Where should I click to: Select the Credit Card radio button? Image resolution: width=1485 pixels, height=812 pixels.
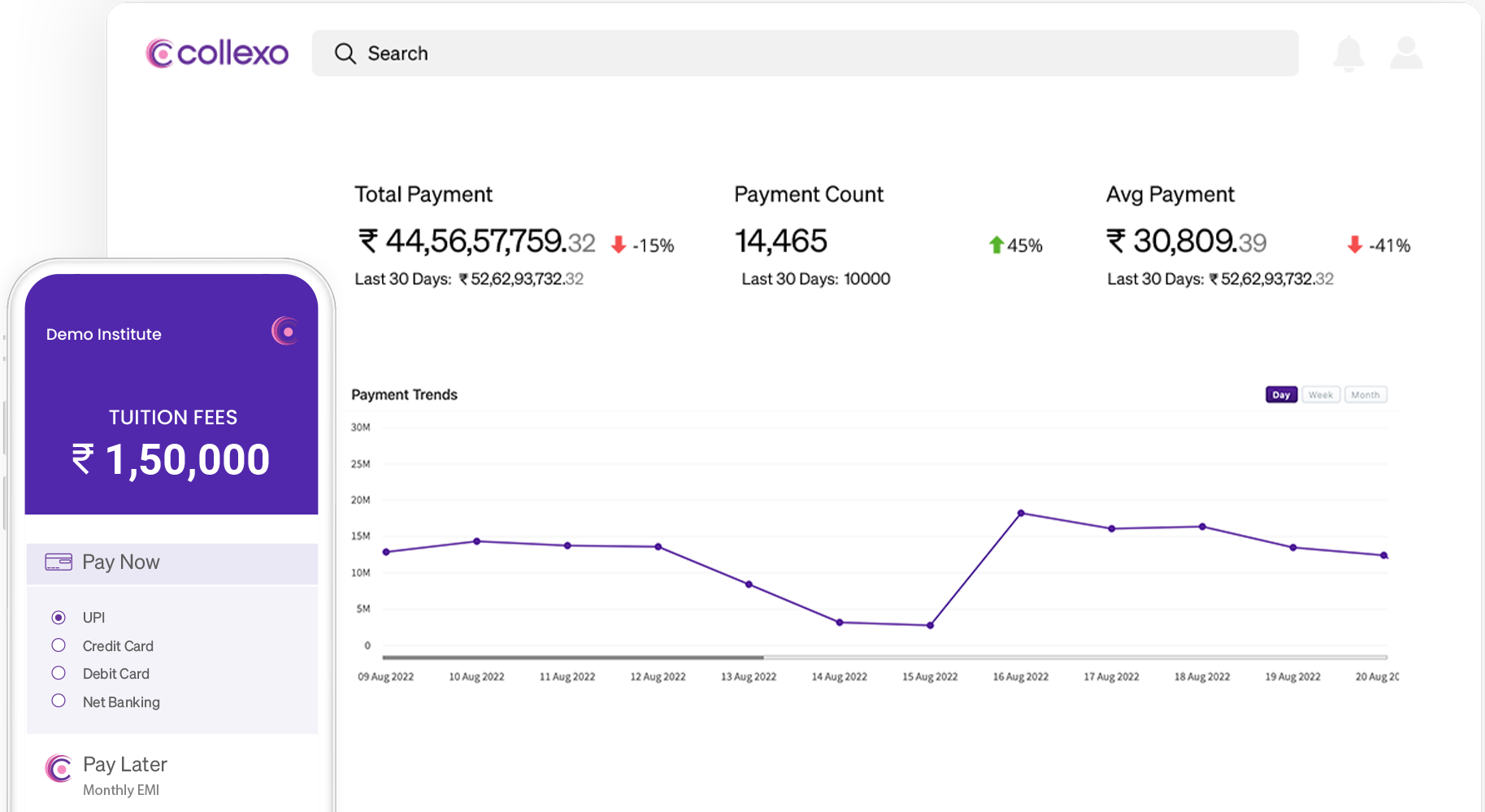pos(59,645)
